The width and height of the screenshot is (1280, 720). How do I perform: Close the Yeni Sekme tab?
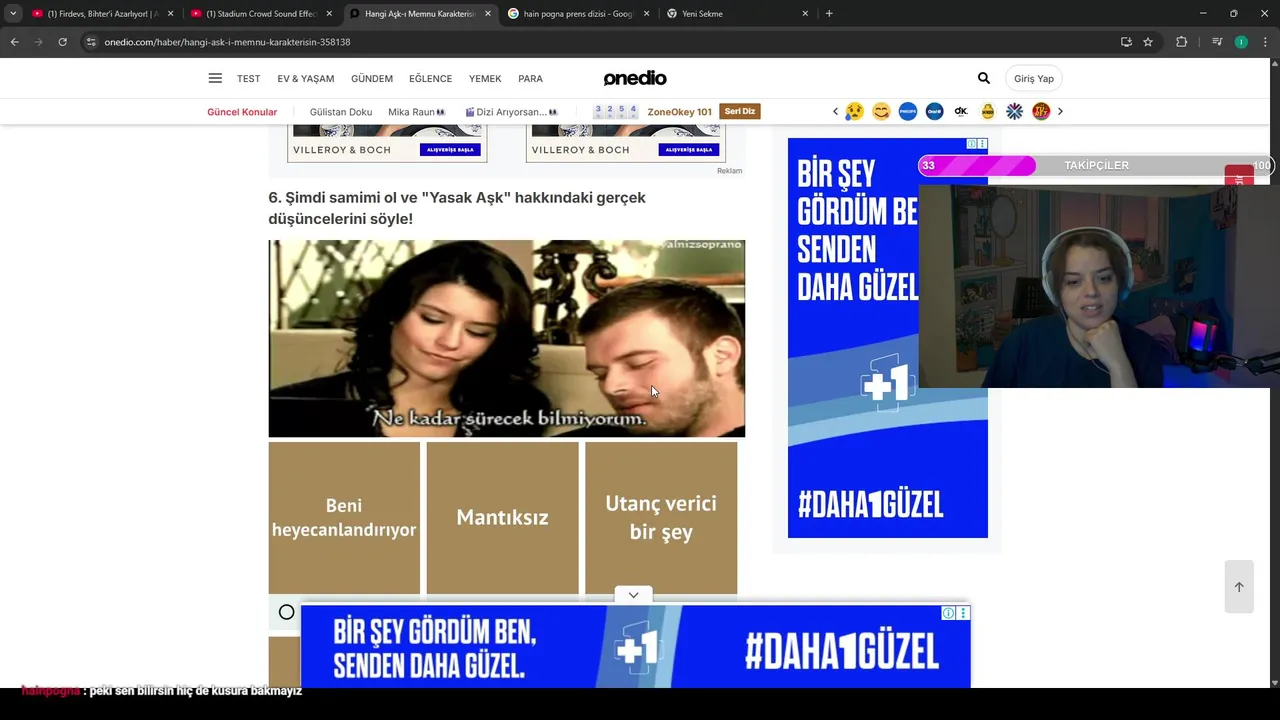point(805,14)
